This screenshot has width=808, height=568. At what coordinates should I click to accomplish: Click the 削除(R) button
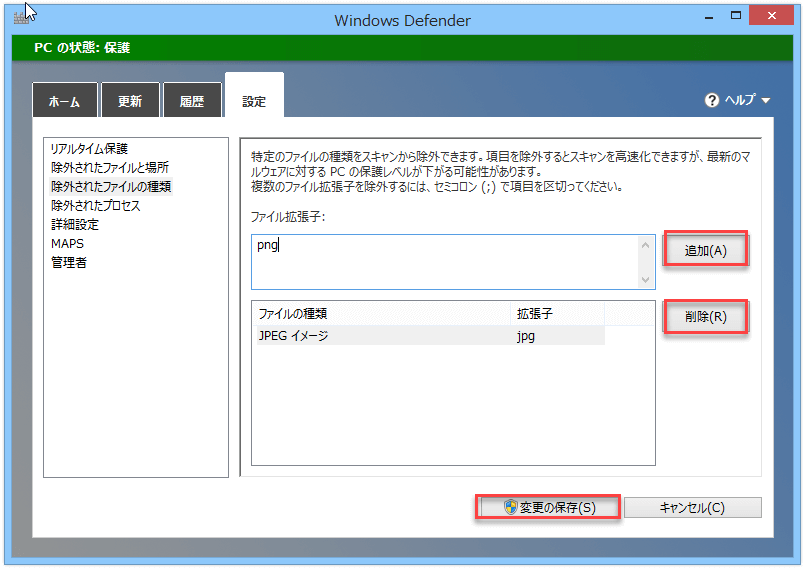click(x=705, y=316)
